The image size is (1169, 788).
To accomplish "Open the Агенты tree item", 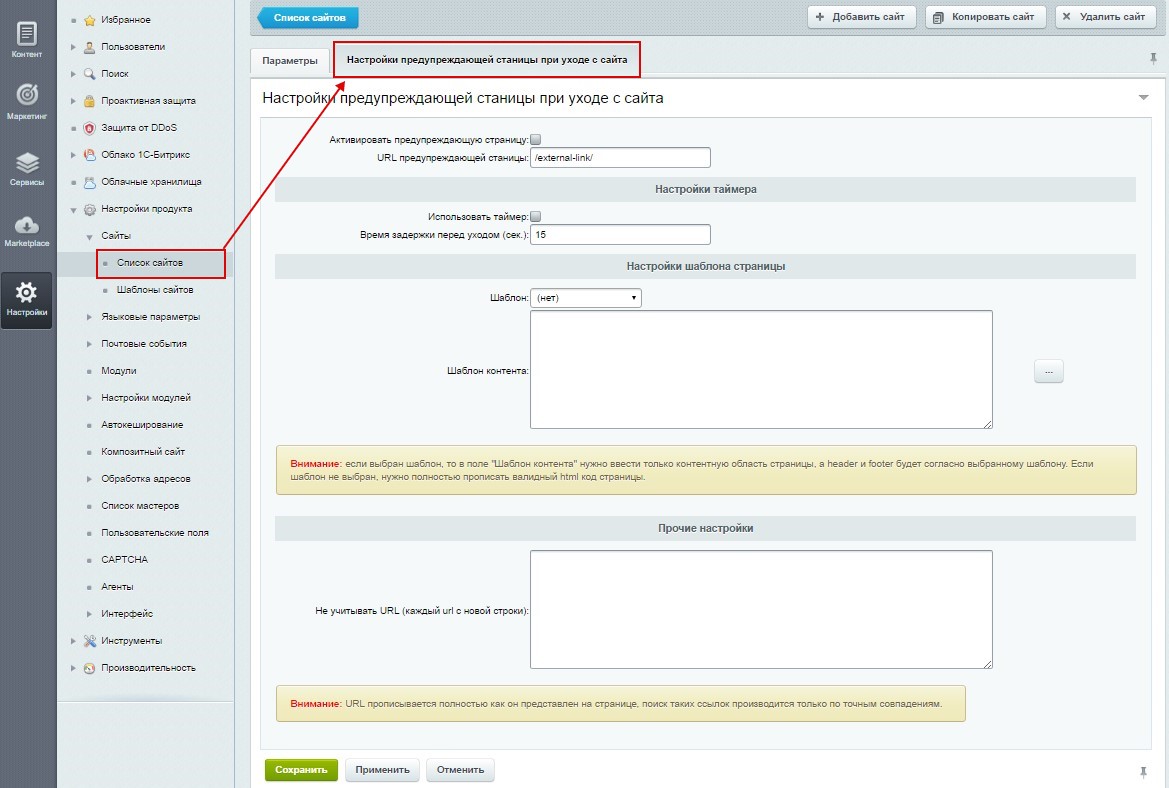I will pos(117,587).
